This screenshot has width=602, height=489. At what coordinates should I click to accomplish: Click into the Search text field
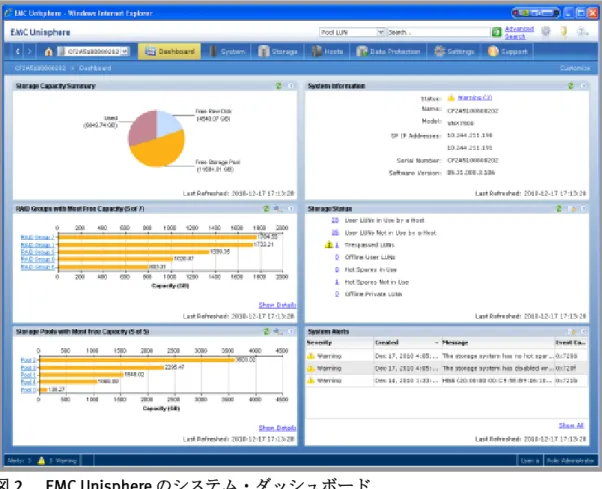click(x=438, y=32)
